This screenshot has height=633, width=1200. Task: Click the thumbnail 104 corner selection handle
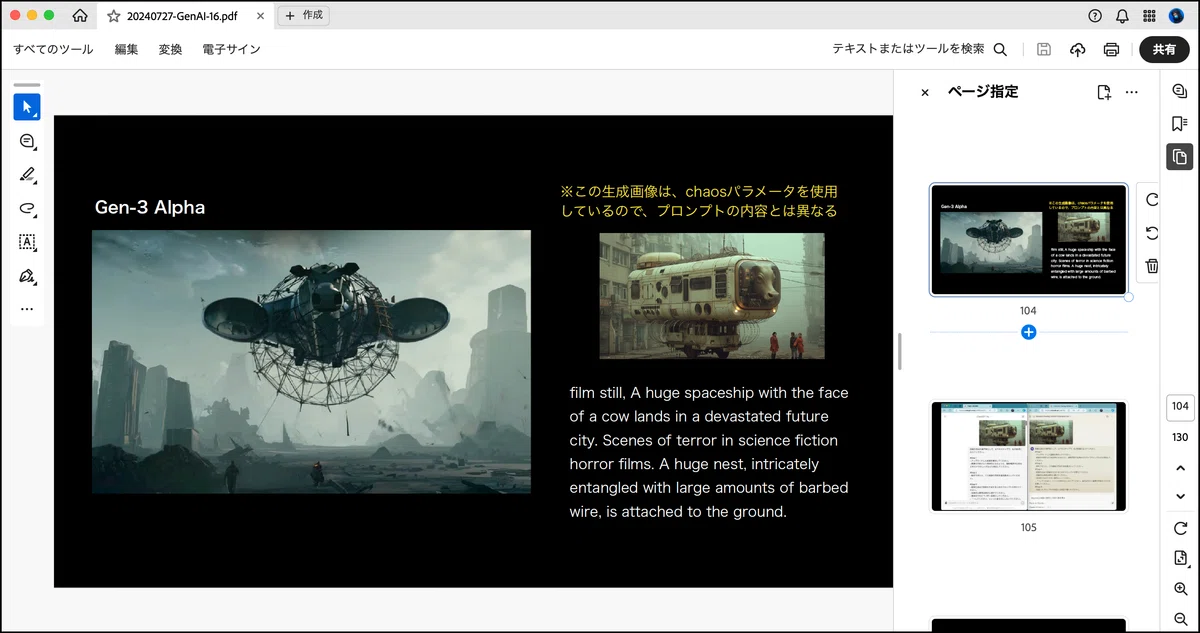coord(1129,297)
